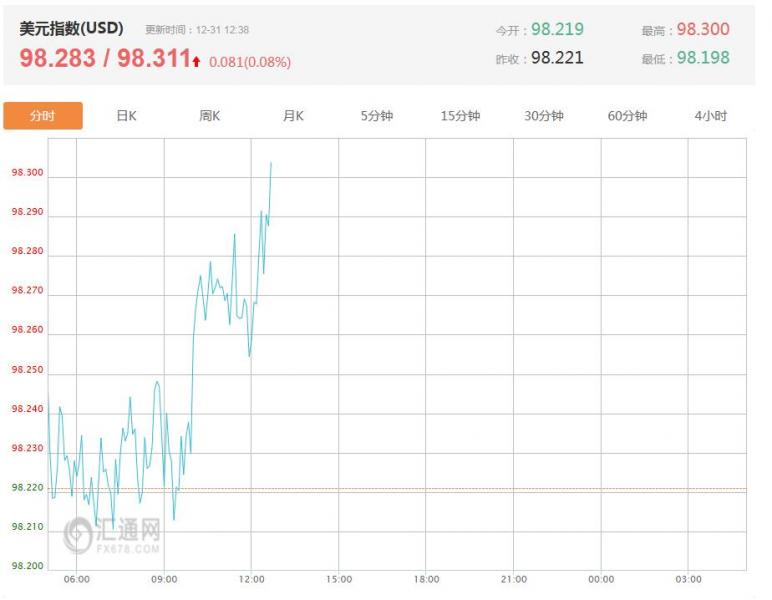The height and width of the screenshot is (600, 772).
Task: Click the 12:00 time axis label
Action: point(251,579)
